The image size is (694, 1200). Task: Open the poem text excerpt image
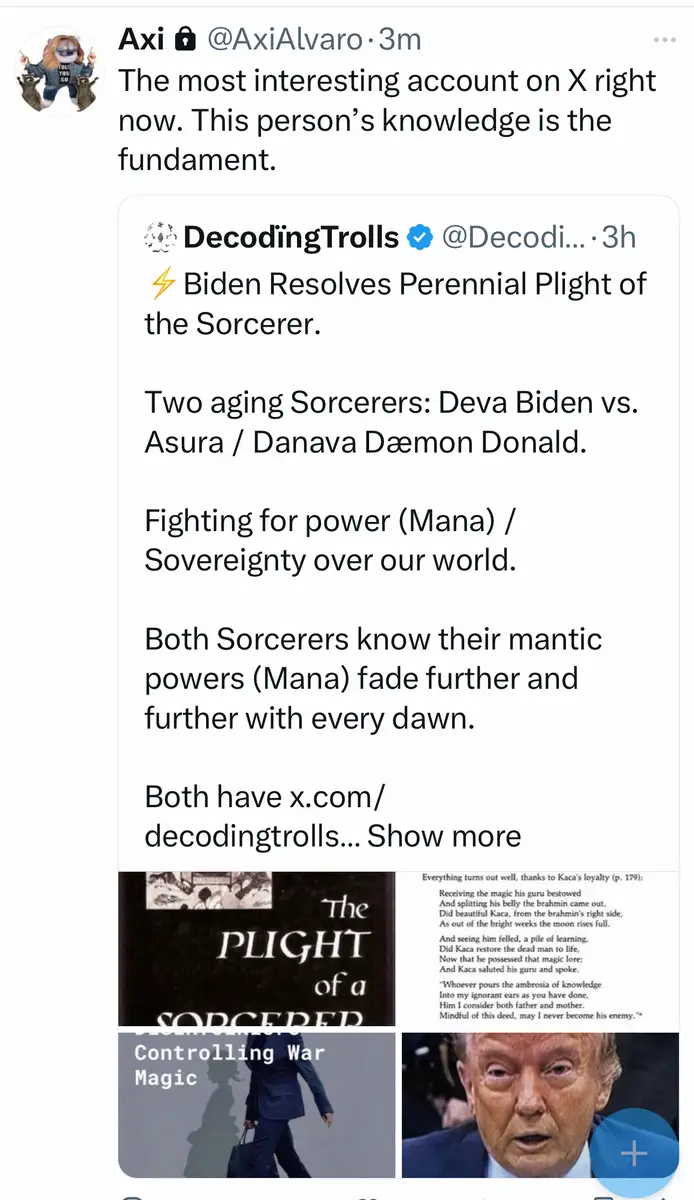(539, 948)
